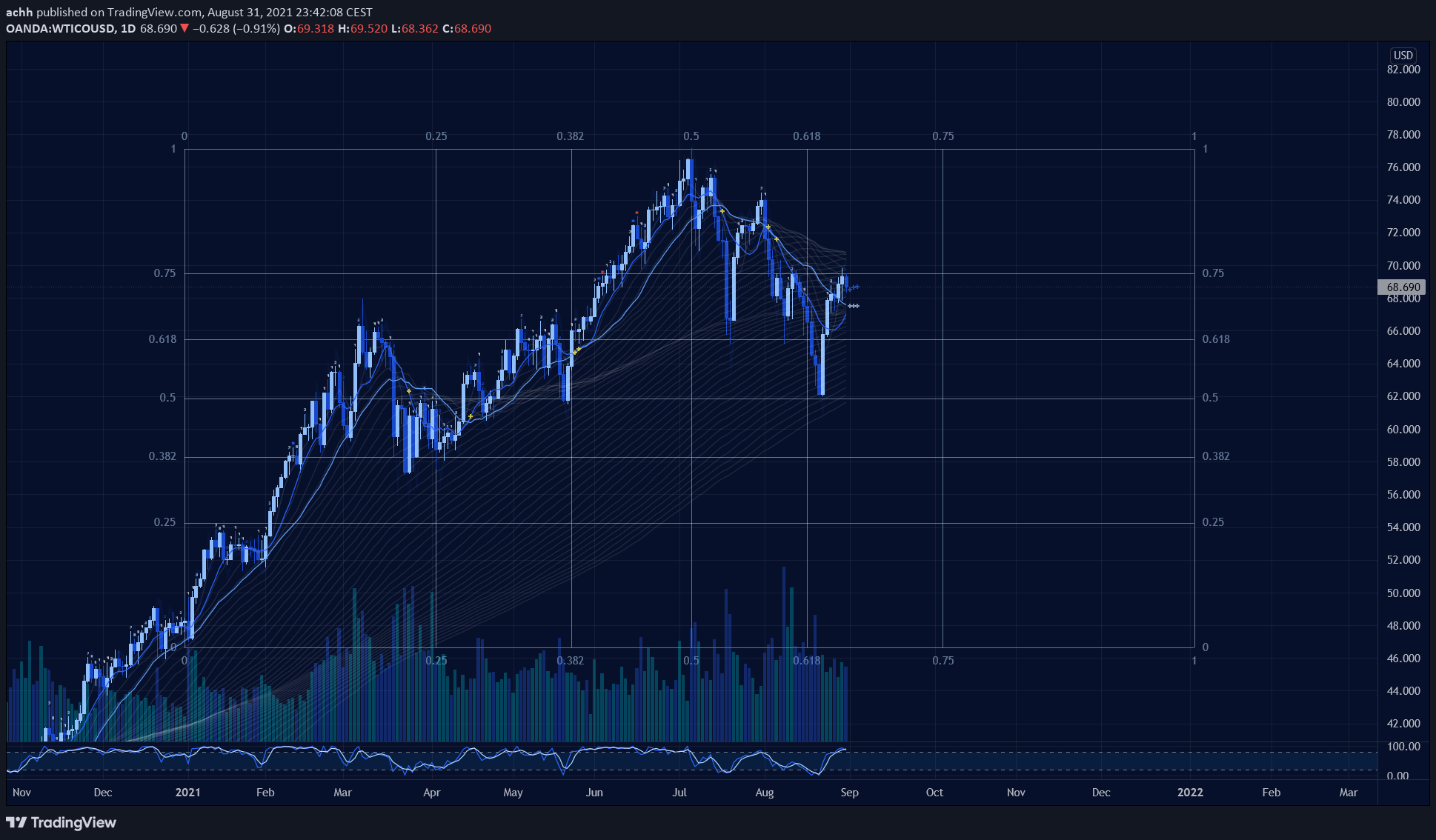Click the May label on time axis
This screenshot has width=1436, height=840.
pyautogui.click(x=513, y=792)
